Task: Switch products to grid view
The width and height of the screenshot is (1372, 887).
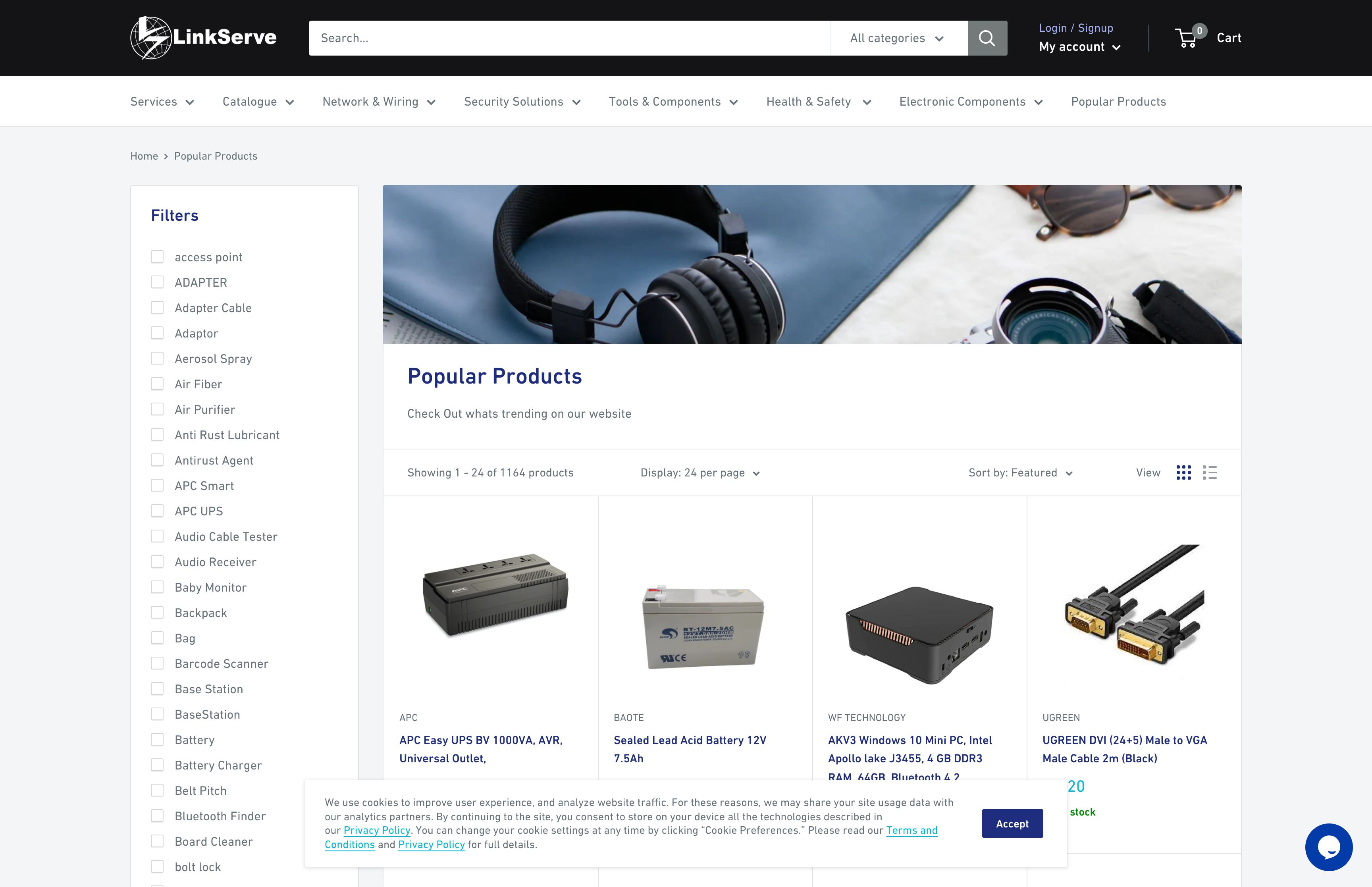Action: point(1184,472)
